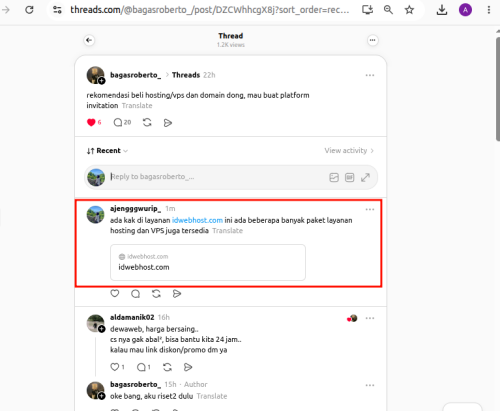The image size is (500, 411).
Task: Open more options on bagasroberto_ 15h reply
Action: [370, 385]
